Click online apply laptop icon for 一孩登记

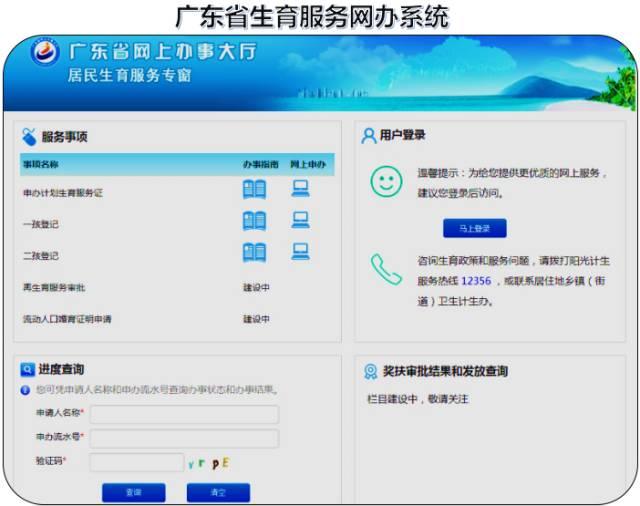click(x=301, y=220)
